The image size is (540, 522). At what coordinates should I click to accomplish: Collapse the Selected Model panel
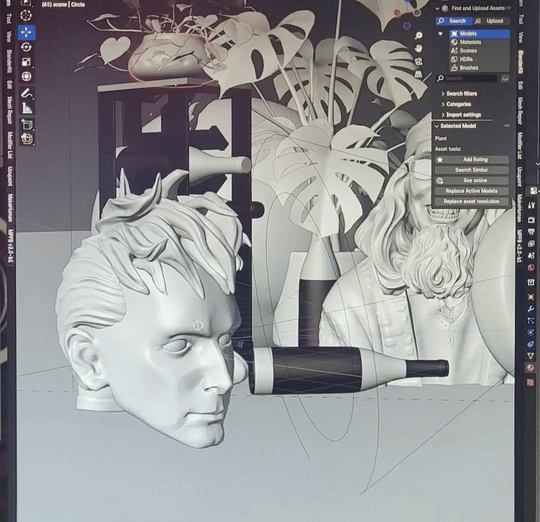437,126
